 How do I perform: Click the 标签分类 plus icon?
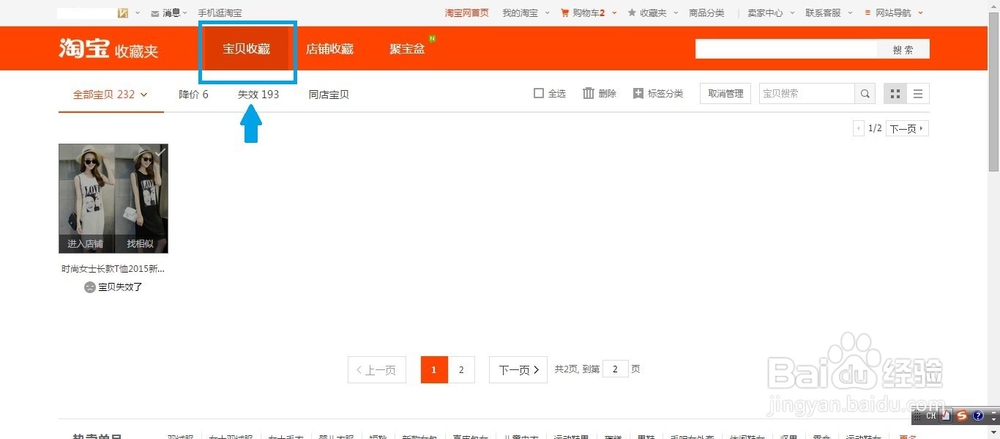point(638,94)
